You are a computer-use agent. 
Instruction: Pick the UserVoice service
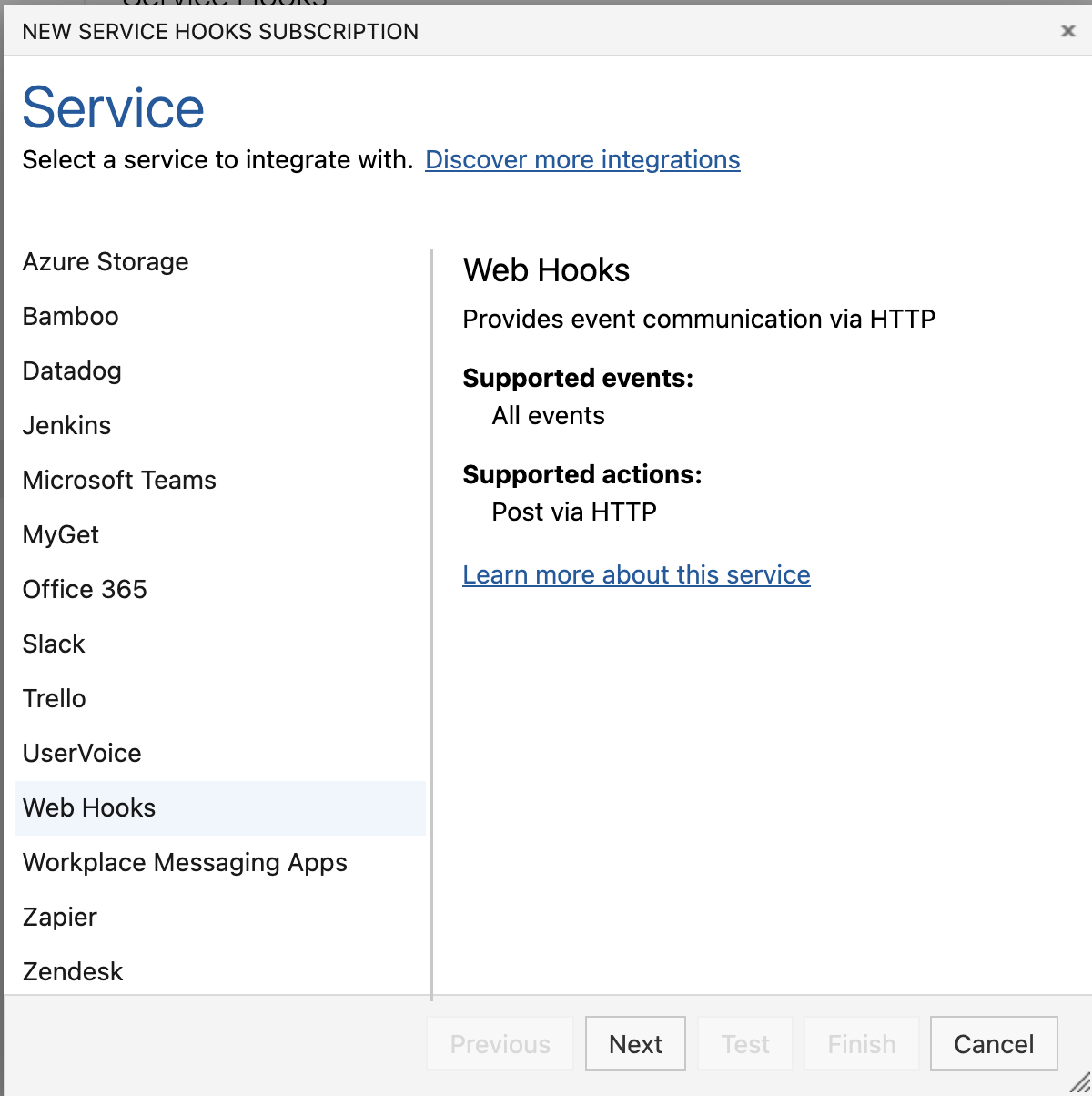click(x=220, y=754)
